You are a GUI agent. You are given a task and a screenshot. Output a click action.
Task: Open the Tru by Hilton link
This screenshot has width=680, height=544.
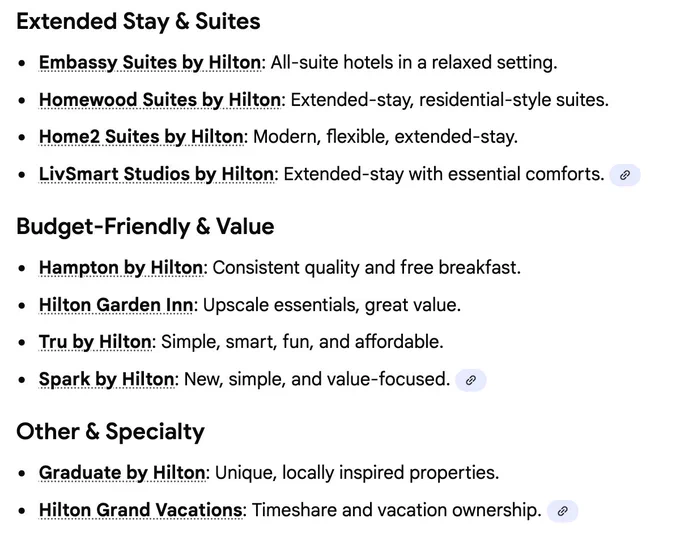point(95,342)
